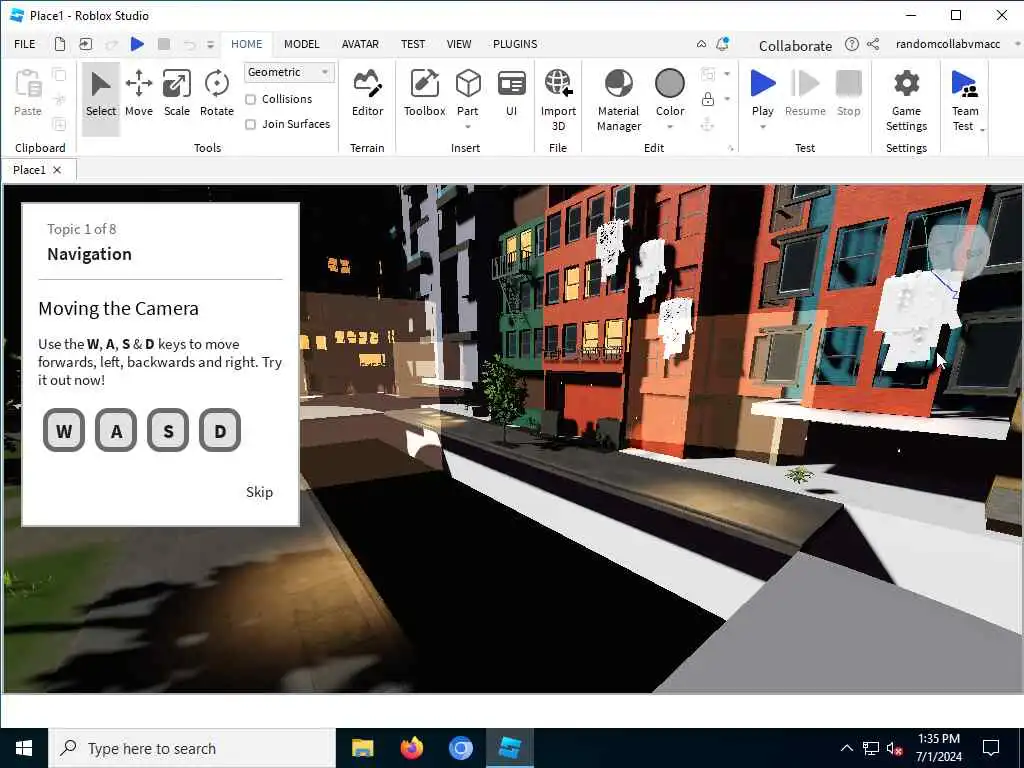Image resolution: width=1024 pixels, height=768 pixels.
Task: Open the notifications bell
Action: tap(722, 44)
